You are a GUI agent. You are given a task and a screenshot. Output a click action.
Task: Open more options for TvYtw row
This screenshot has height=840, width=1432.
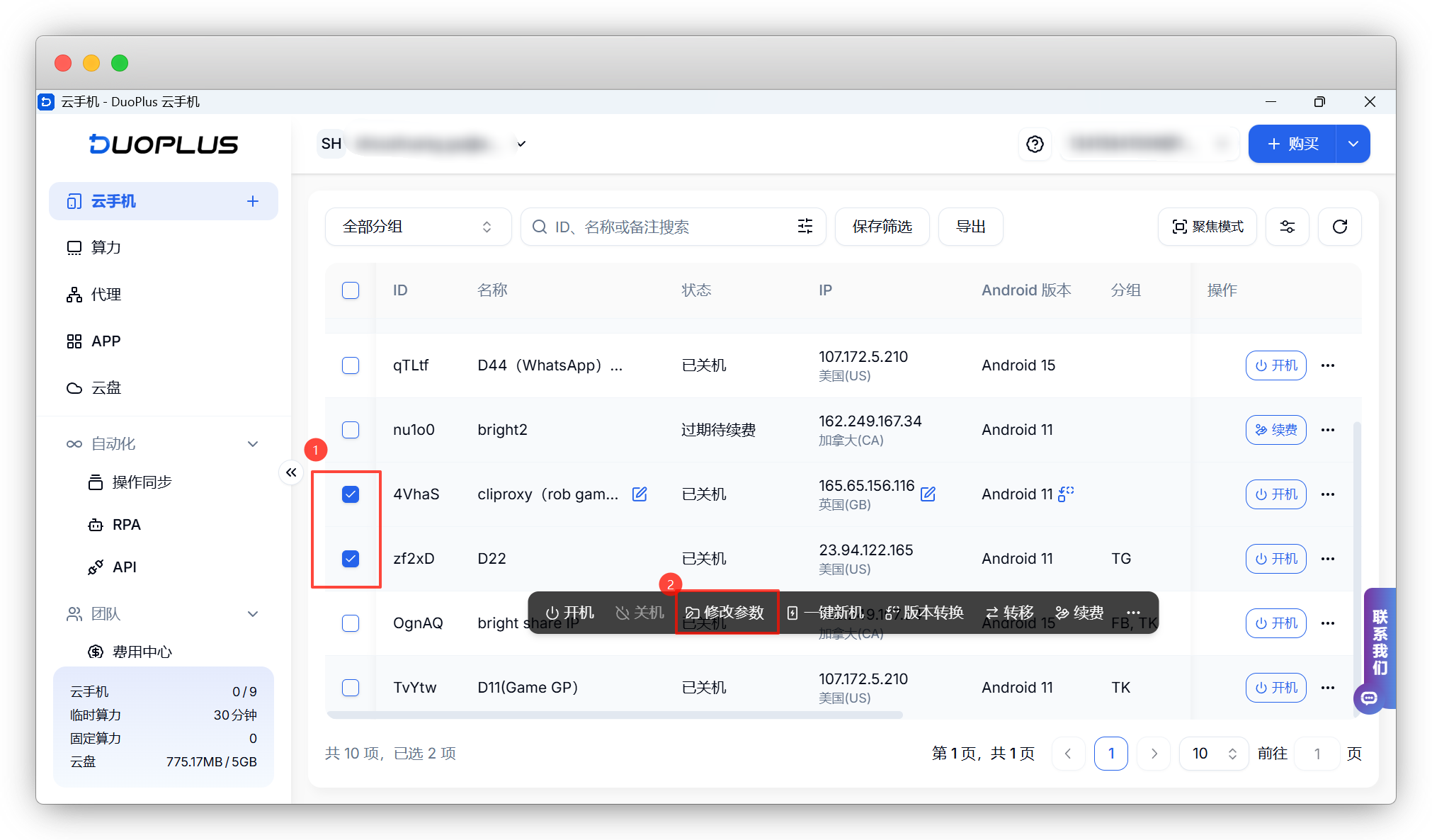tap(1328, 688)
